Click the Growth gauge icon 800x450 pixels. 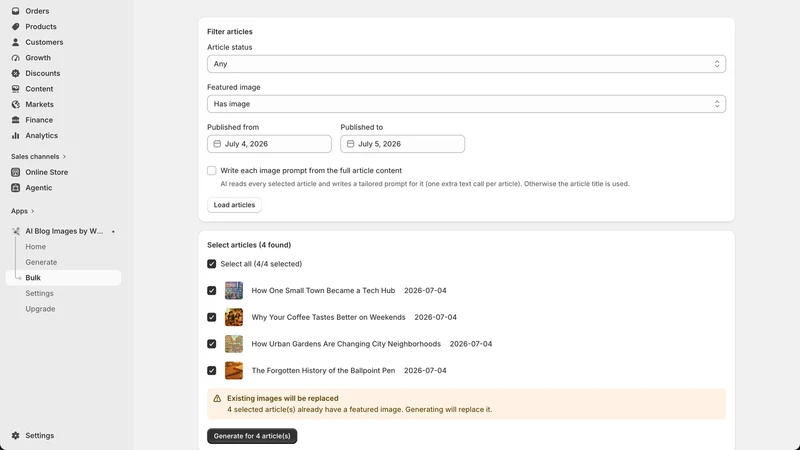pos(15,58)
